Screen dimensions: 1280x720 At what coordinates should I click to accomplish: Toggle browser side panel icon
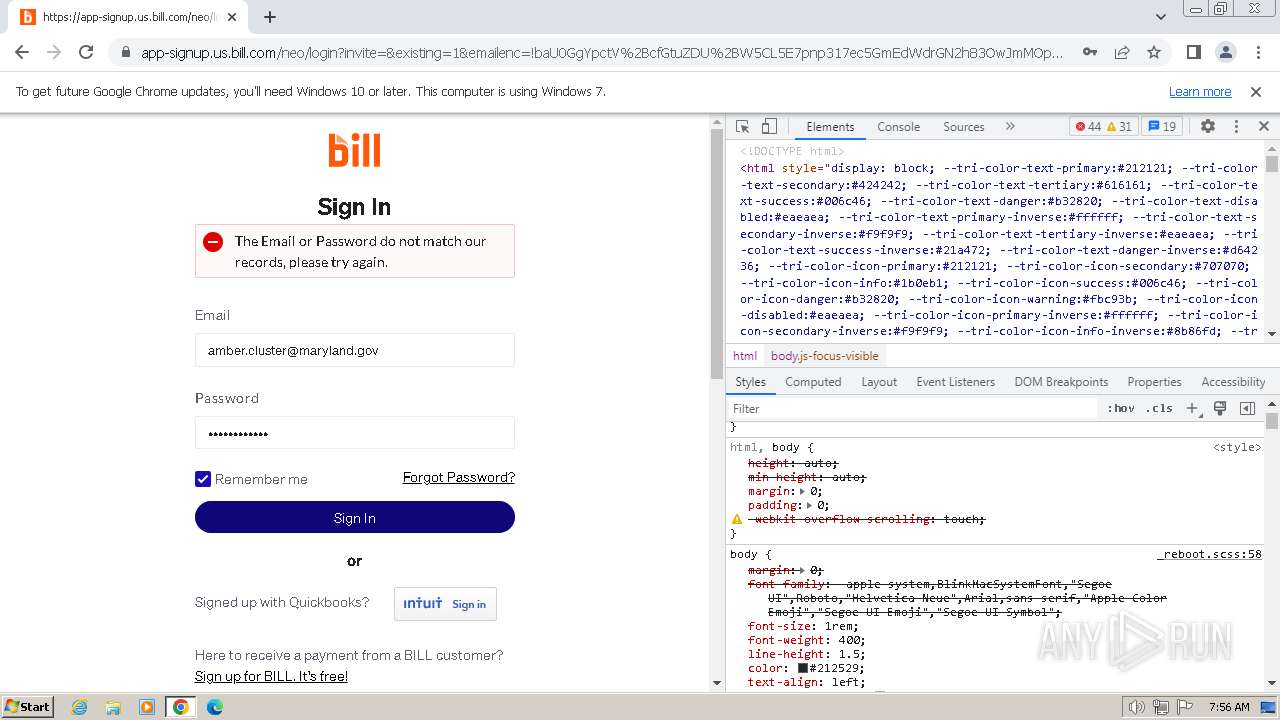pyautogui.click(x=1194, y=52)
